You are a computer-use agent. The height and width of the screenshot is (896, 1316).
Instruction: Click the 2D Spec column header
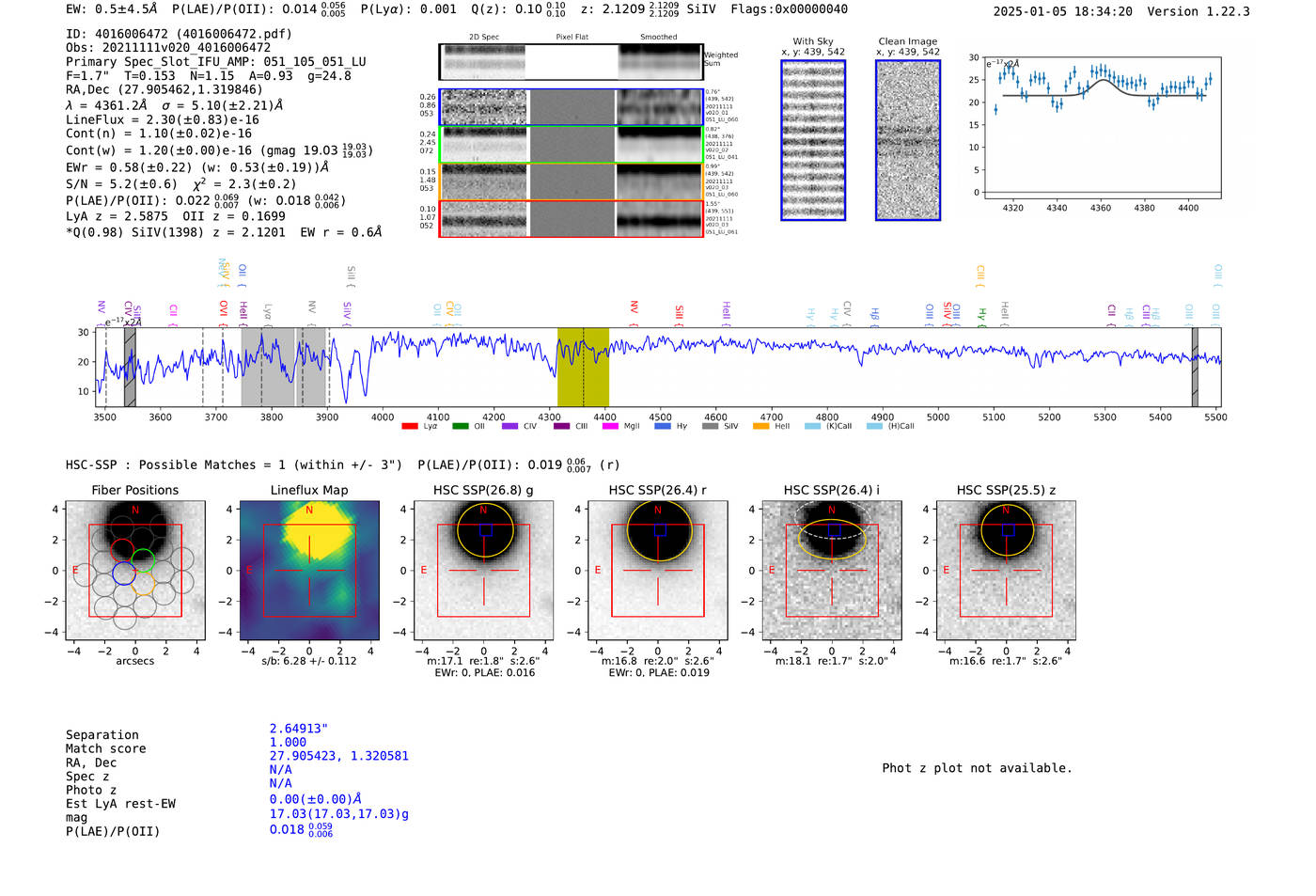click(x=484, y=38)
